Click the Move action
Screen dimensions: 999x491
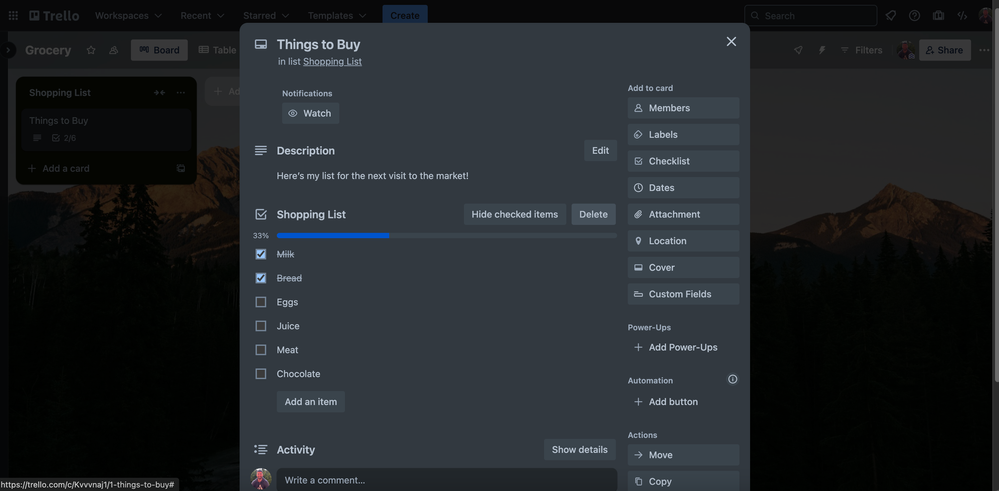coord(683,455)
